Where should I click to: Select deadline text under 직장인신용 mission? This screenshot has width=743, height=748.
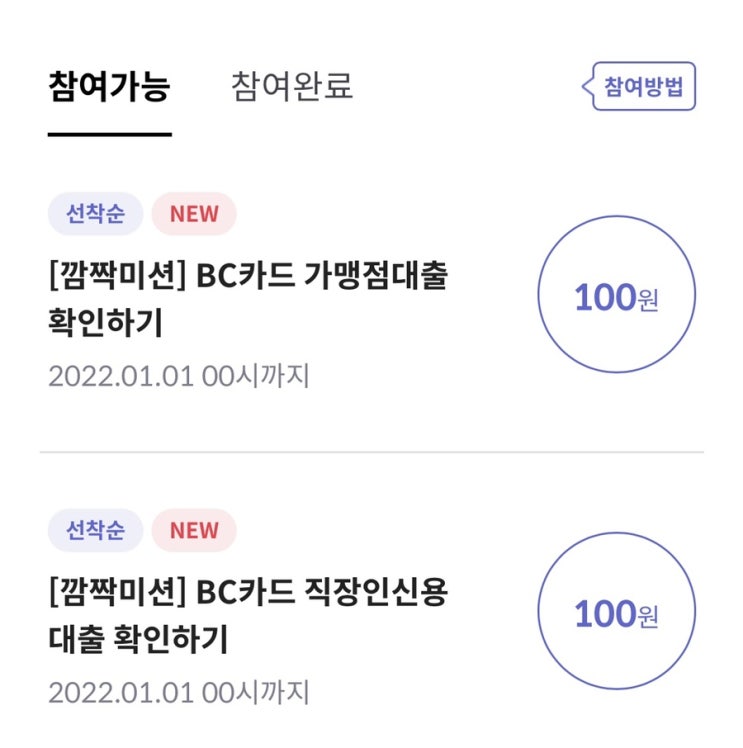point(179,692)
